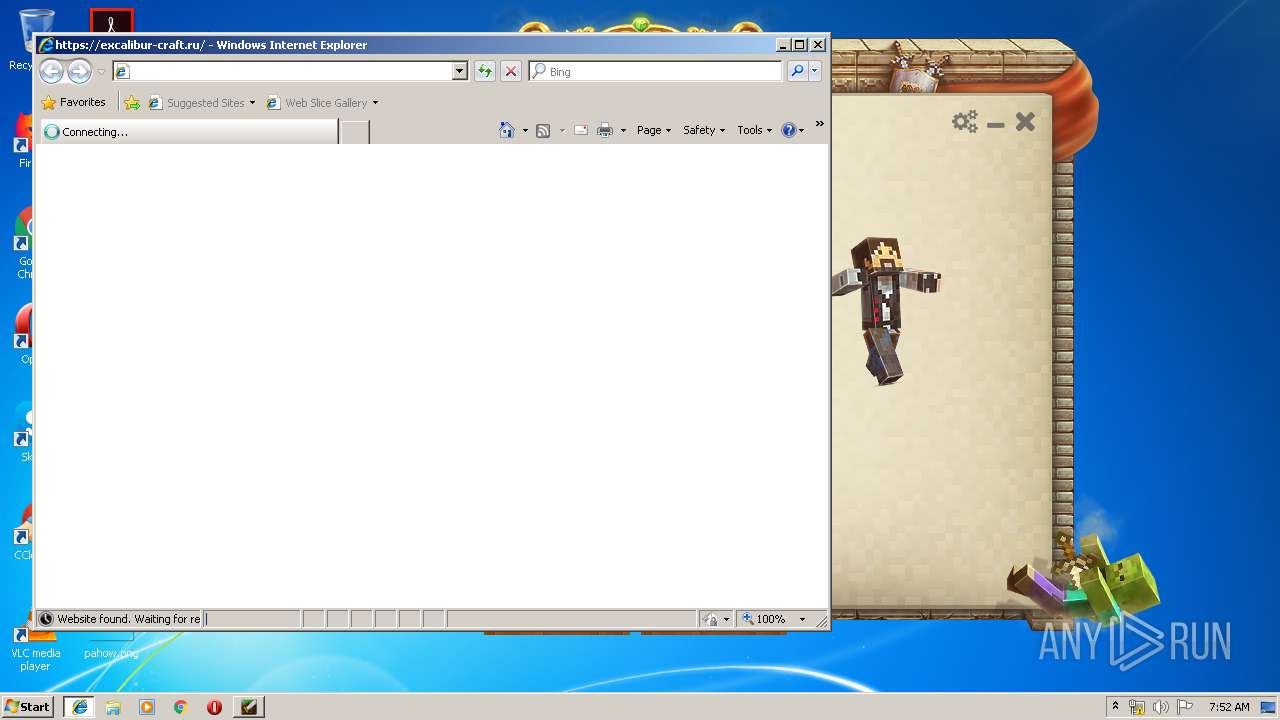Click the launcher close X icon
Screen dimensions: 1280x720
tap(1025, 122)
